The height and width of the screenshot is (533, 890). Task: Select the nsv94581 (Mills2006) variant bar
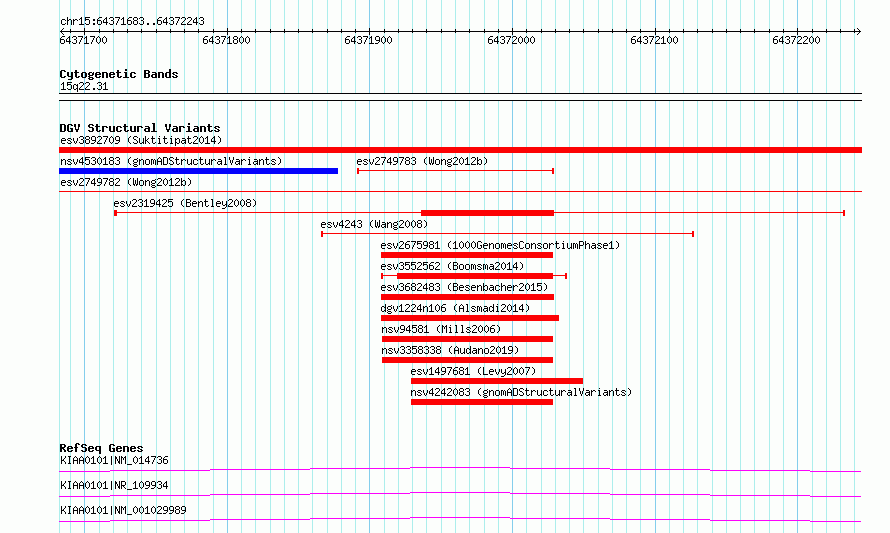[x=468, y=339]
